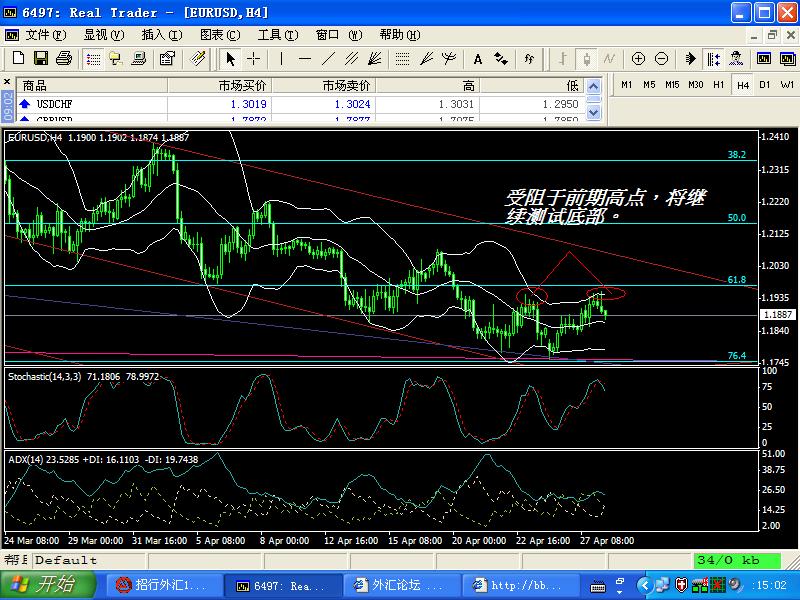This screenshot has width=800, height=600.
Task: Select USDCHF row in market watch
Action: [x=299, y=104]
